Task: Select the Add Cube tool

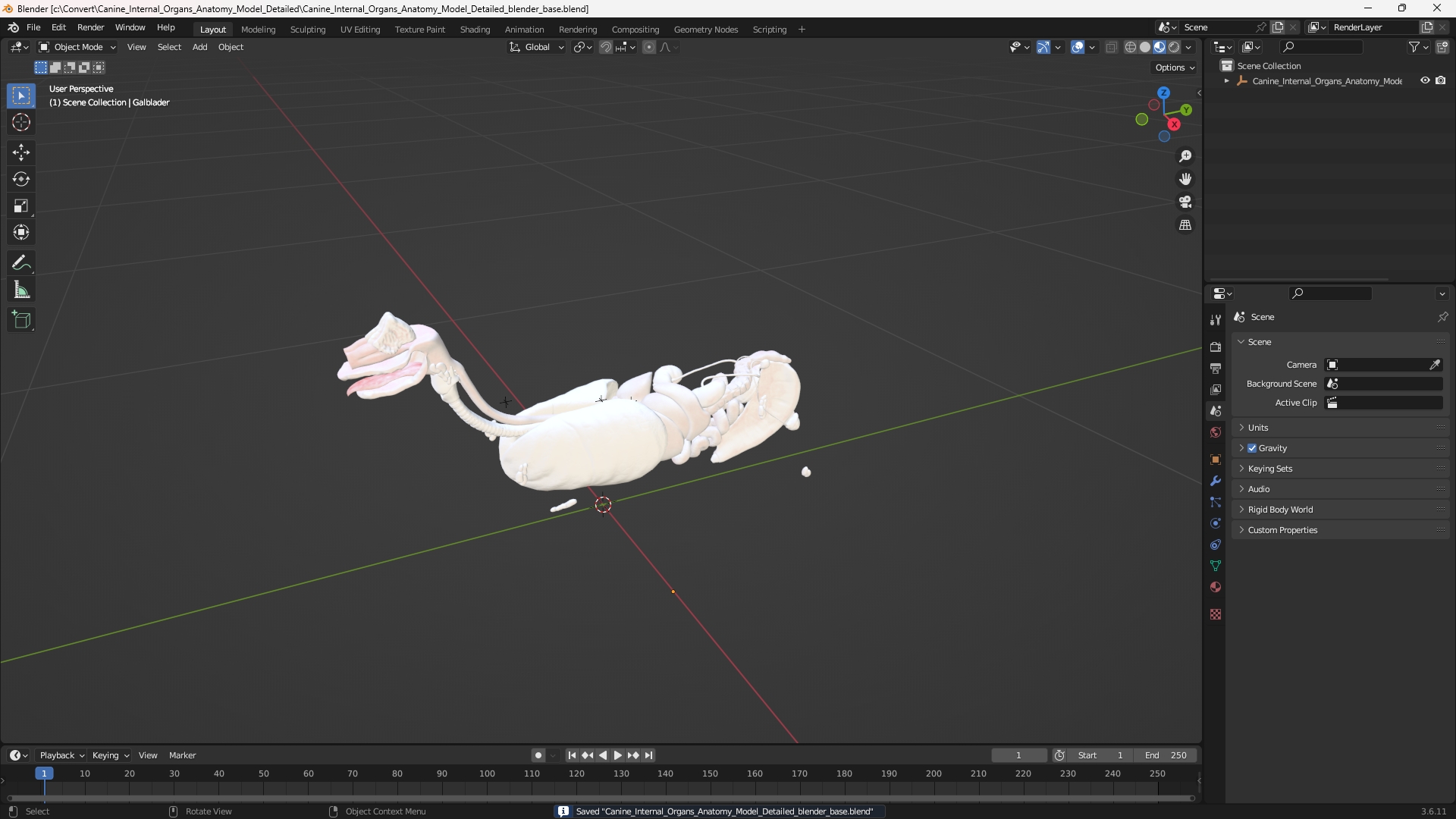Action: pos(21,320)
